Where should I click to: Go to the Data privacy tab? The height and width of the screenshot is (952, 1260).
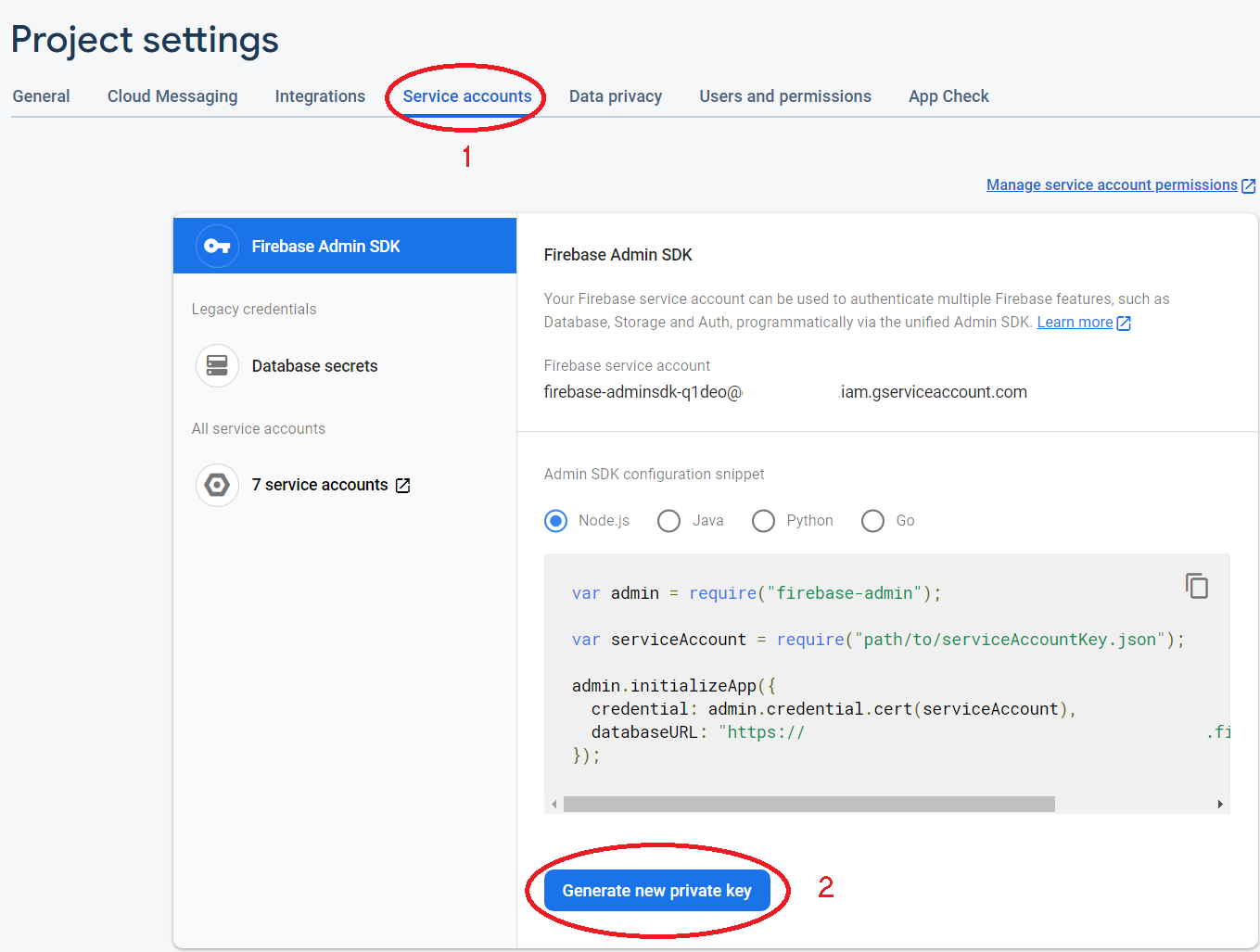click(x=616, y=96)
